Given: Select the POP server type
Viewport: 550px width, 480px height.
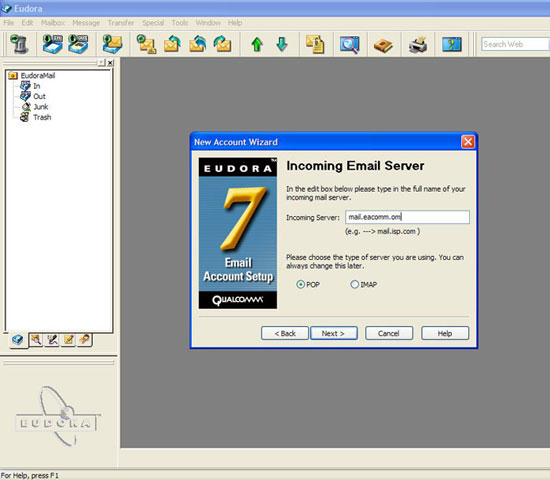Looking at the screenshot, I should tap(308, 285).
